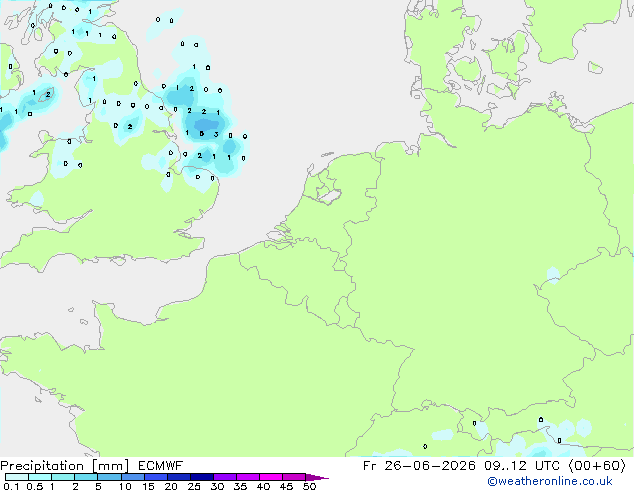Click the '45' legend scale label
This screenshot has height=490, width=634.
pyautogui.click(x=286, y=486)
